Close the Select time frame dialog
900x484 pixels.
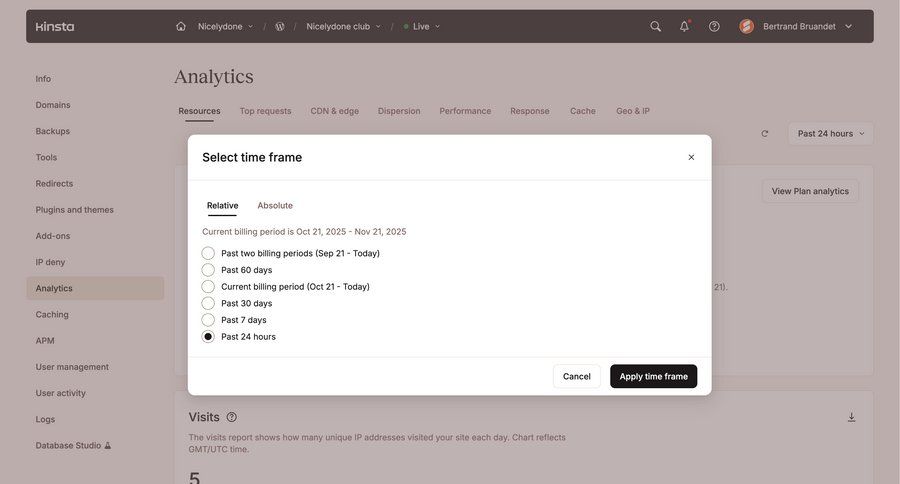click(691, 157)
